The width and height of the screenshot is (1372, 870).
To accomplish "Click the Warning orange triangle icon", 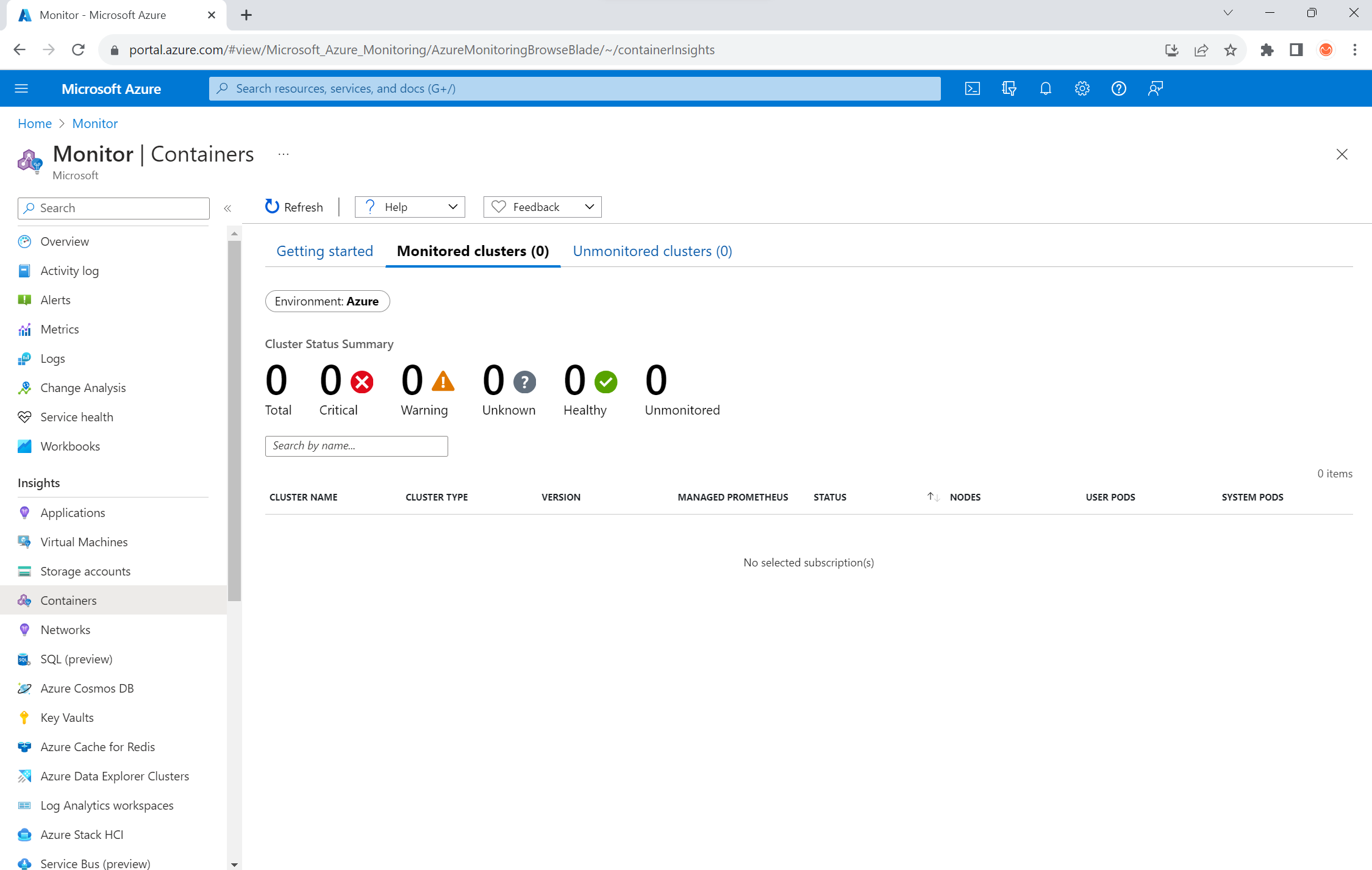I will coord(443,382).
